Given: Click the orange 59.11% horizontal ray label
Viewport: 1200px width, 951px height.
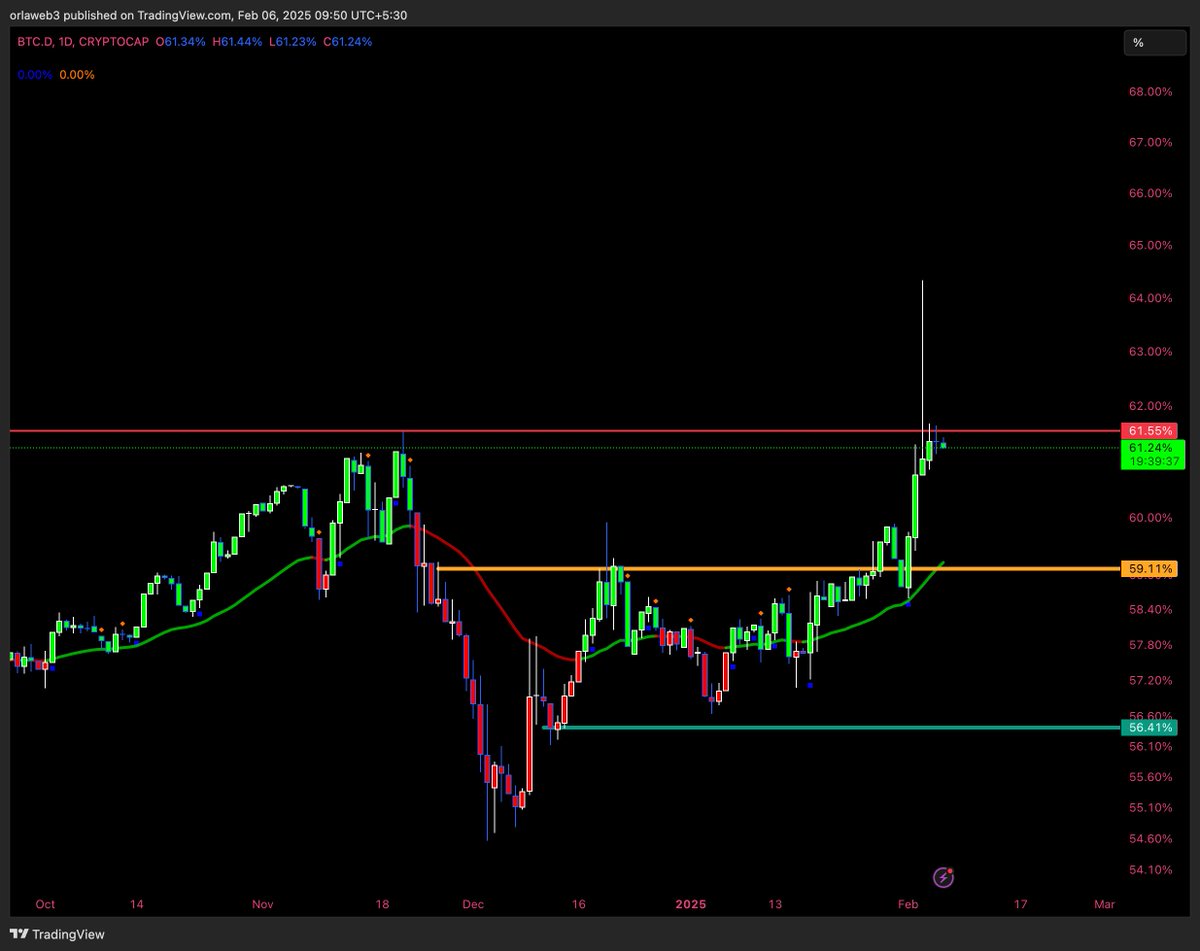Looking at the screenshot, I should (x=1150, y=567).
